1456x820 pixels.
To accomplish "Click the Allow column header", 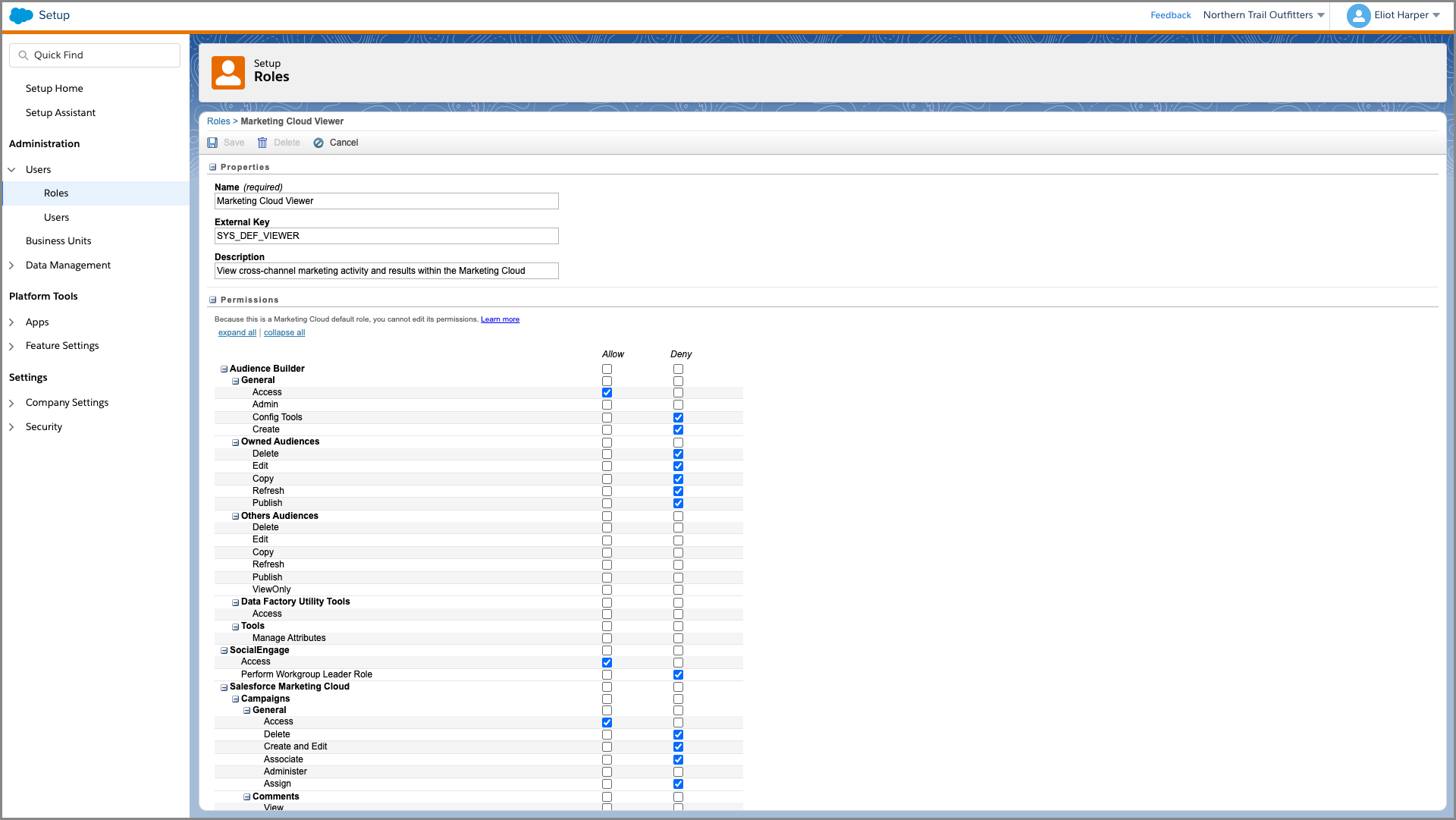I will (x=613, y=354).
